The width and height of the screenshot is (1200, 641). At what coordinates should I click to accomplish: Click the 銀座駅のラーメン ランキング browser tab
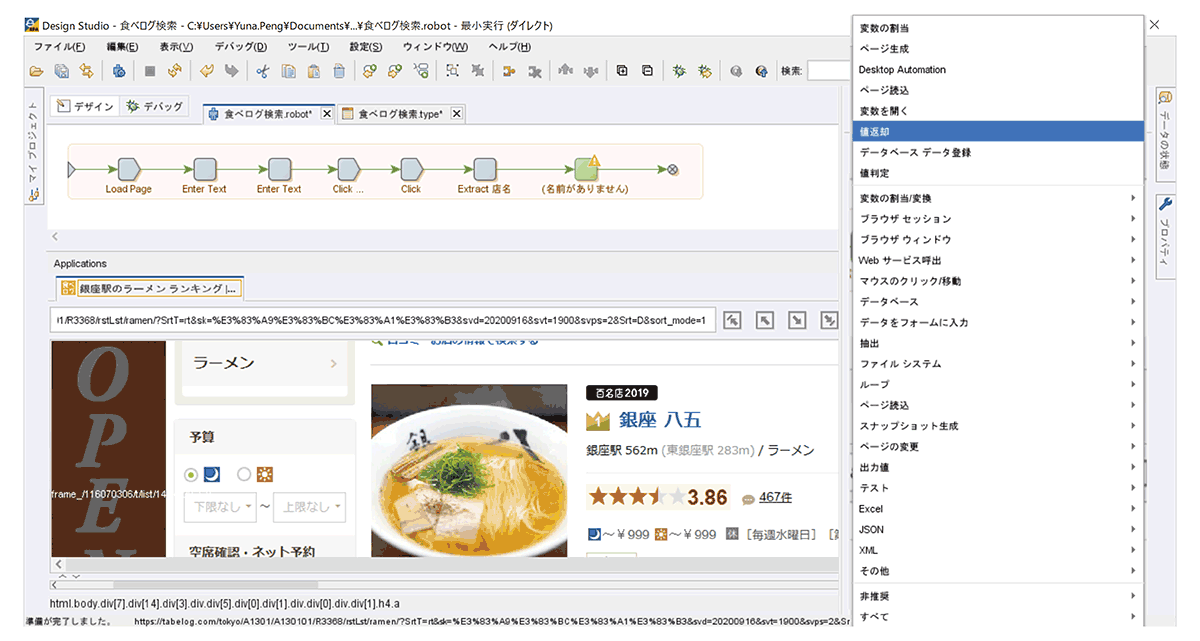[150, 289]
